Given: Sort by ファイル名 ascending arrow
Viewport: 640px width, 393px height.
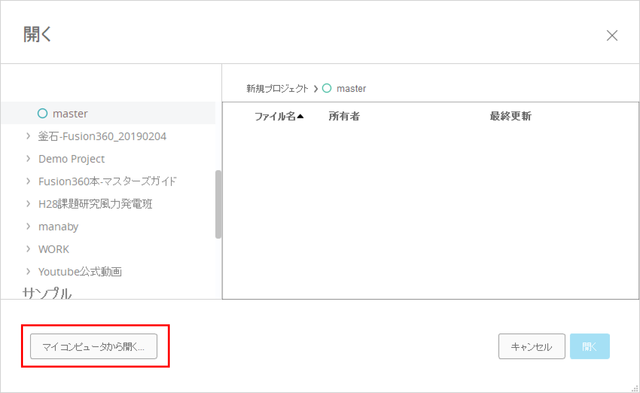Looking at the screenshot, I should click(x=300, y=116).
